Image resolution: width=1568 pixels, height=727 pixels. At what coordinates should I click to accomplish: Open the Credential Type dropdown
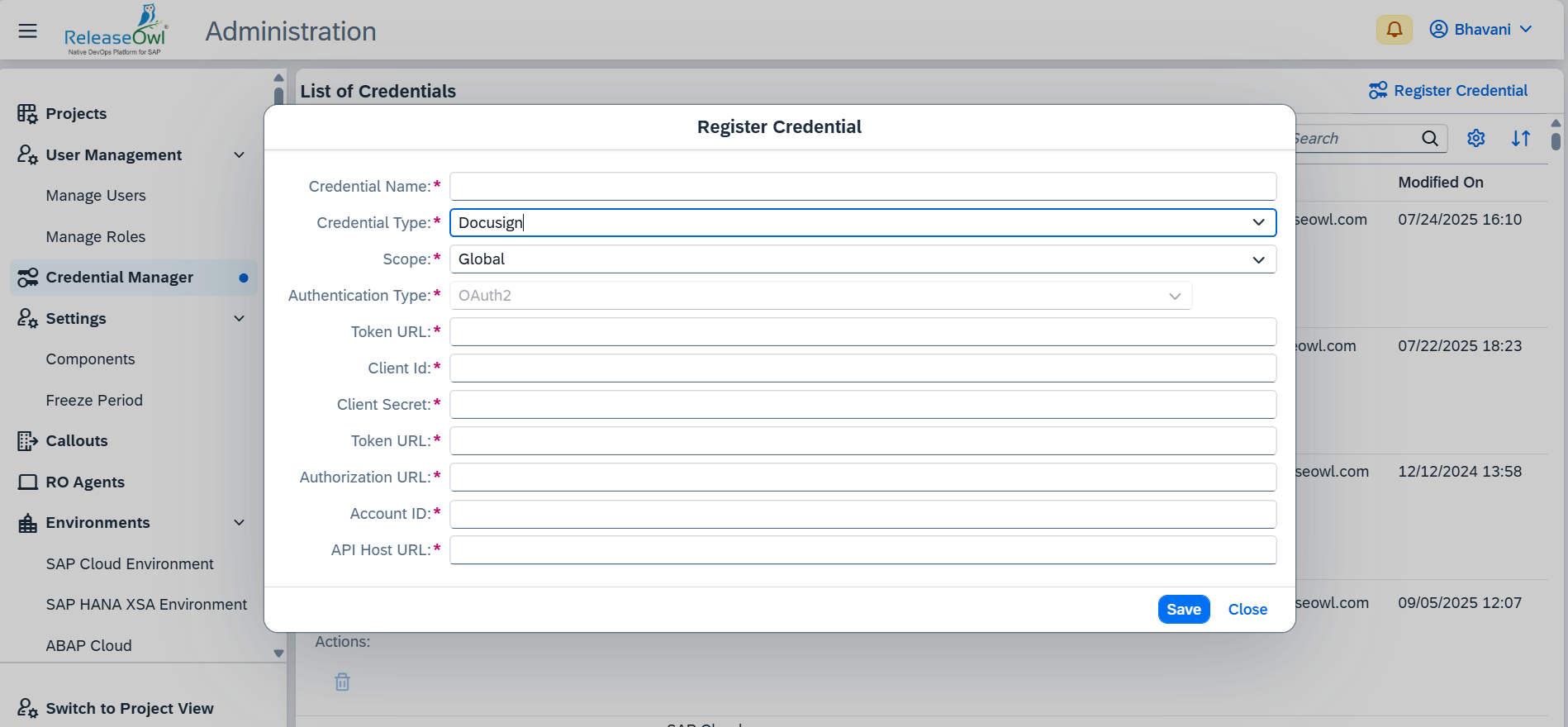(x=1257, y=223)
